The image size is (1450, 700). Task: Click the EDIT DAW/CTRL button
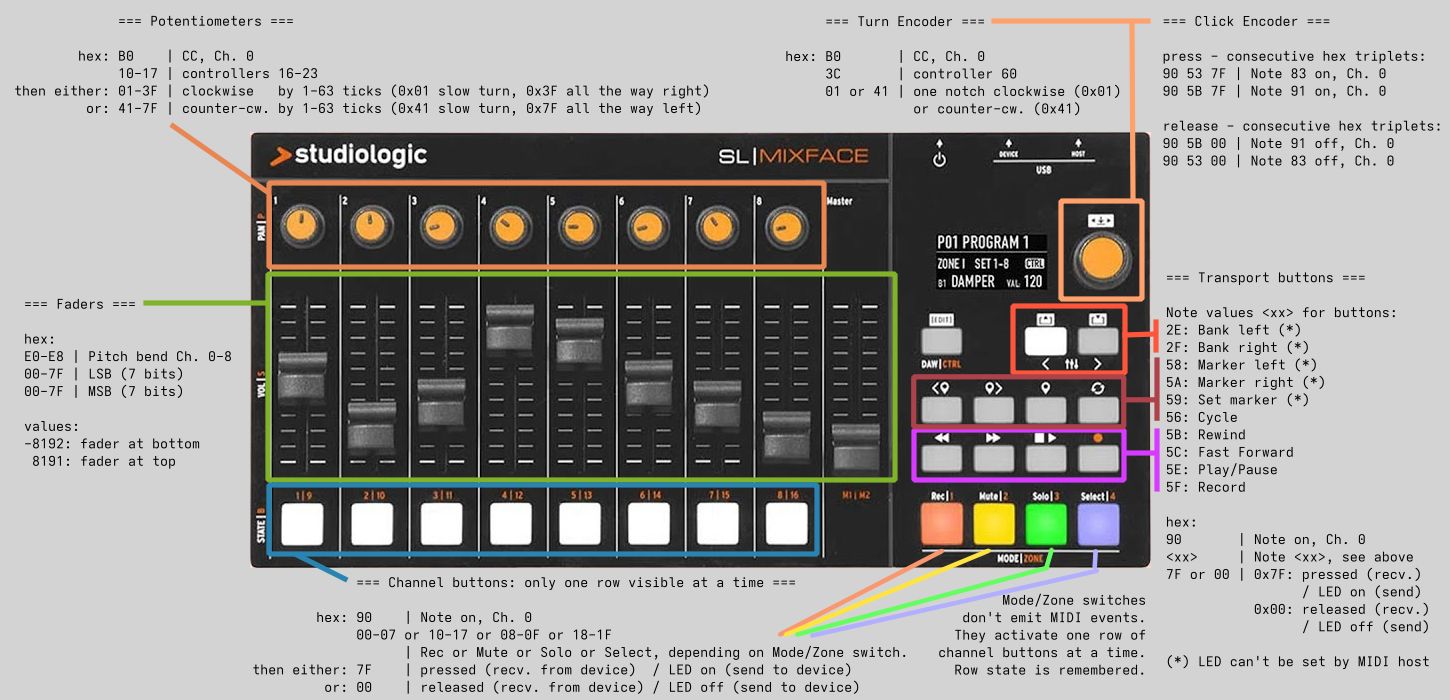939,339
